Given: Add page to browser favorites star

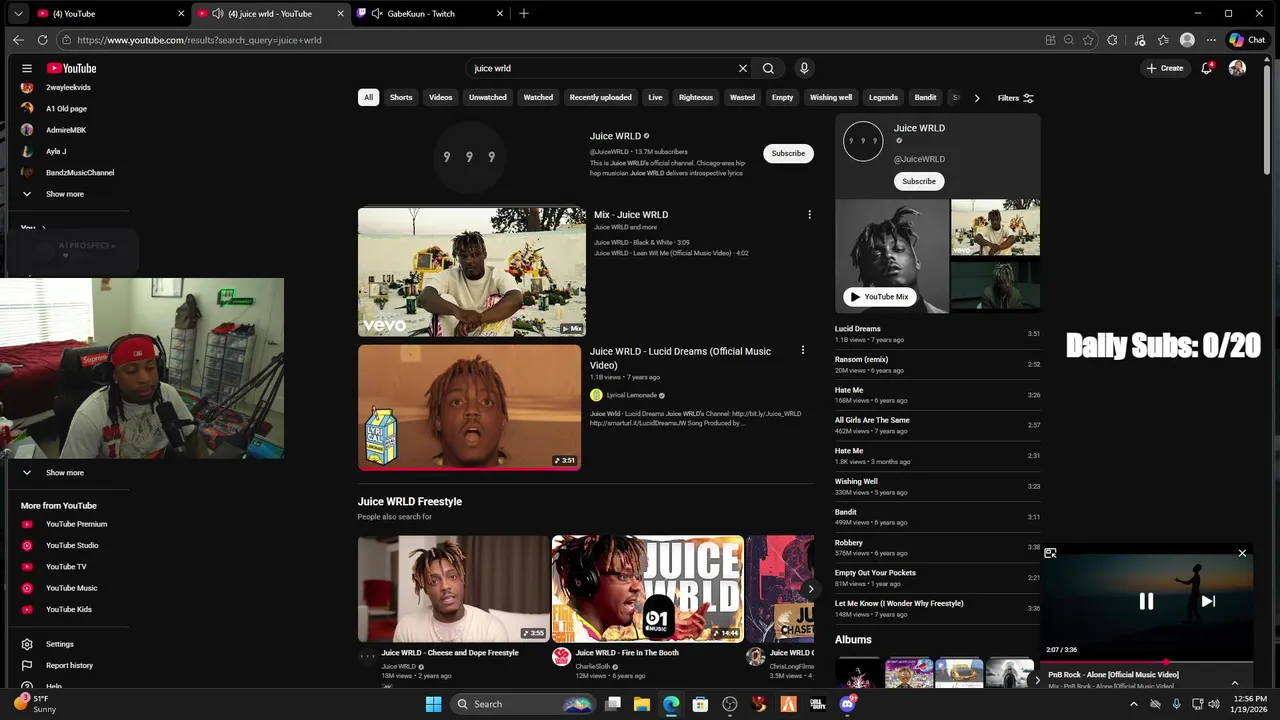Looking at the screenshot, I should [x=1088, y=40].
